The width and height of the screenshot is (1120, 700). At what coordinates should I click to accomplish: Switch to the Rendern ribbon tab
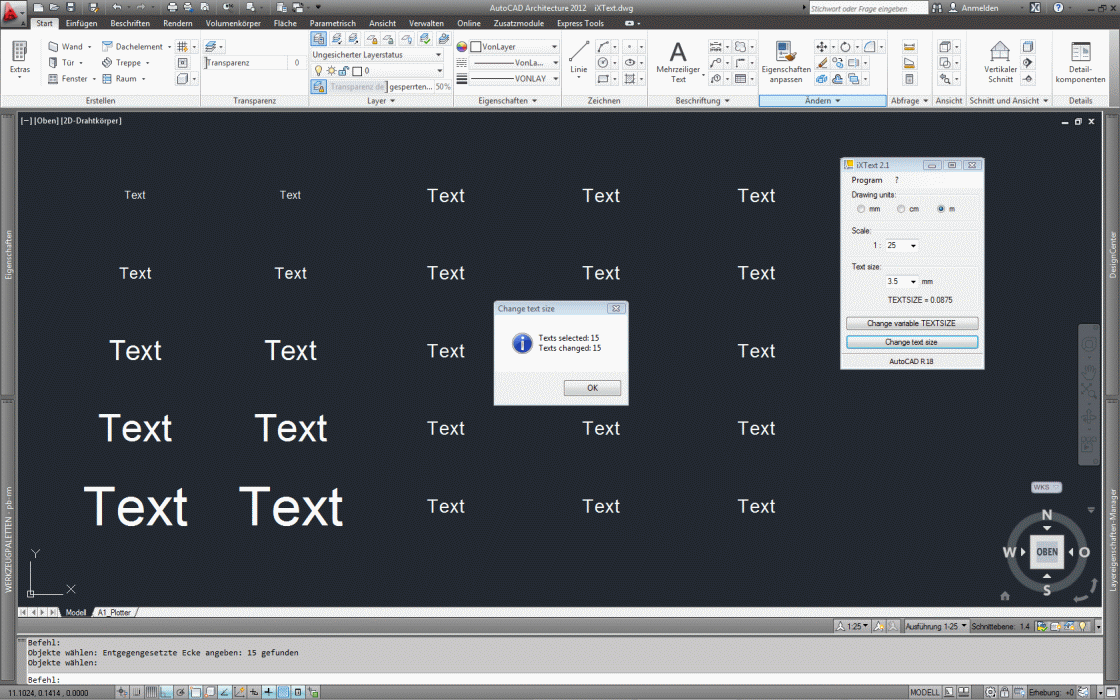click(177, 24)
